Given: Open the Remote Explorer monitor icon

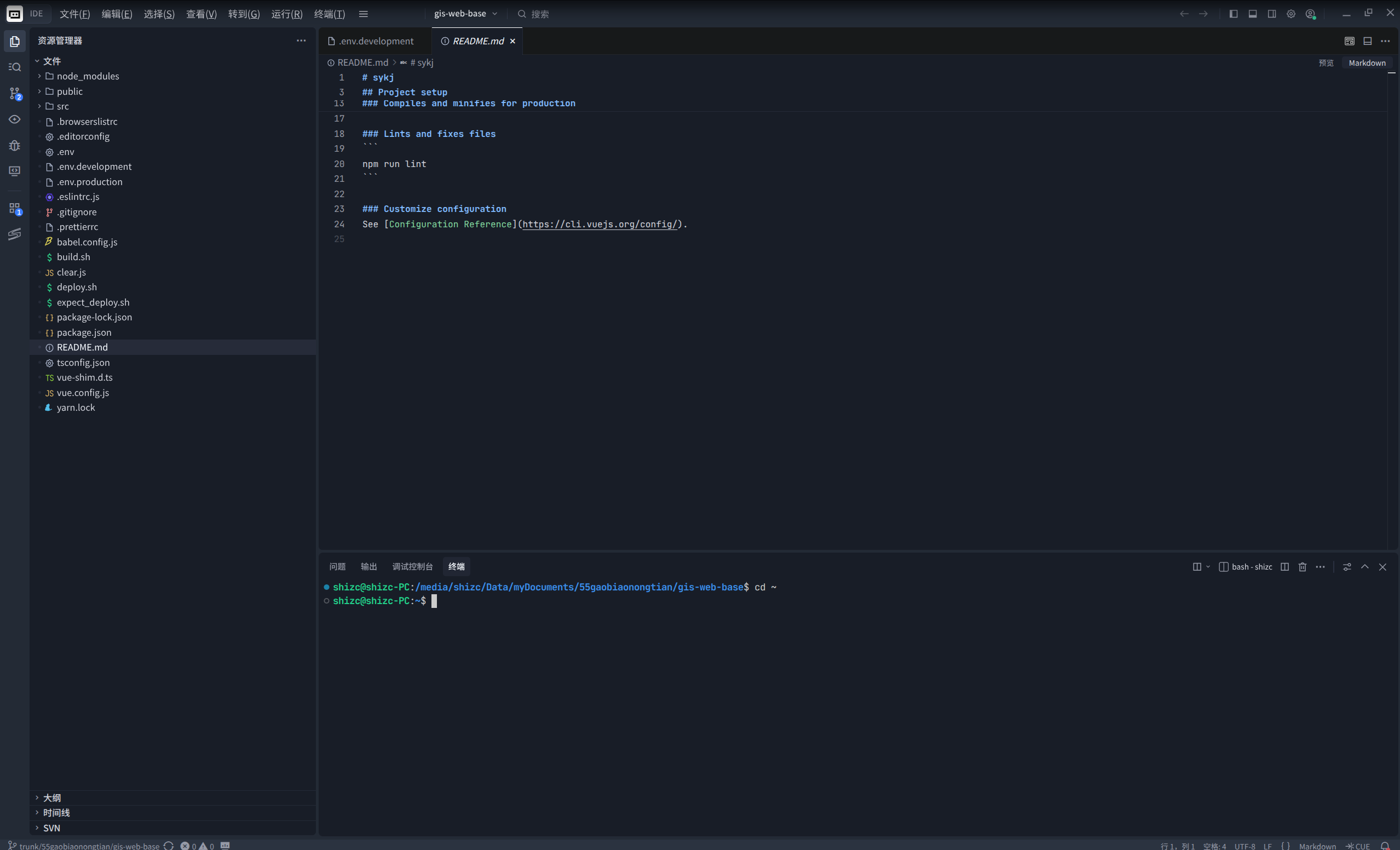Looking at the screenshot, I should [x=15, y=171].
